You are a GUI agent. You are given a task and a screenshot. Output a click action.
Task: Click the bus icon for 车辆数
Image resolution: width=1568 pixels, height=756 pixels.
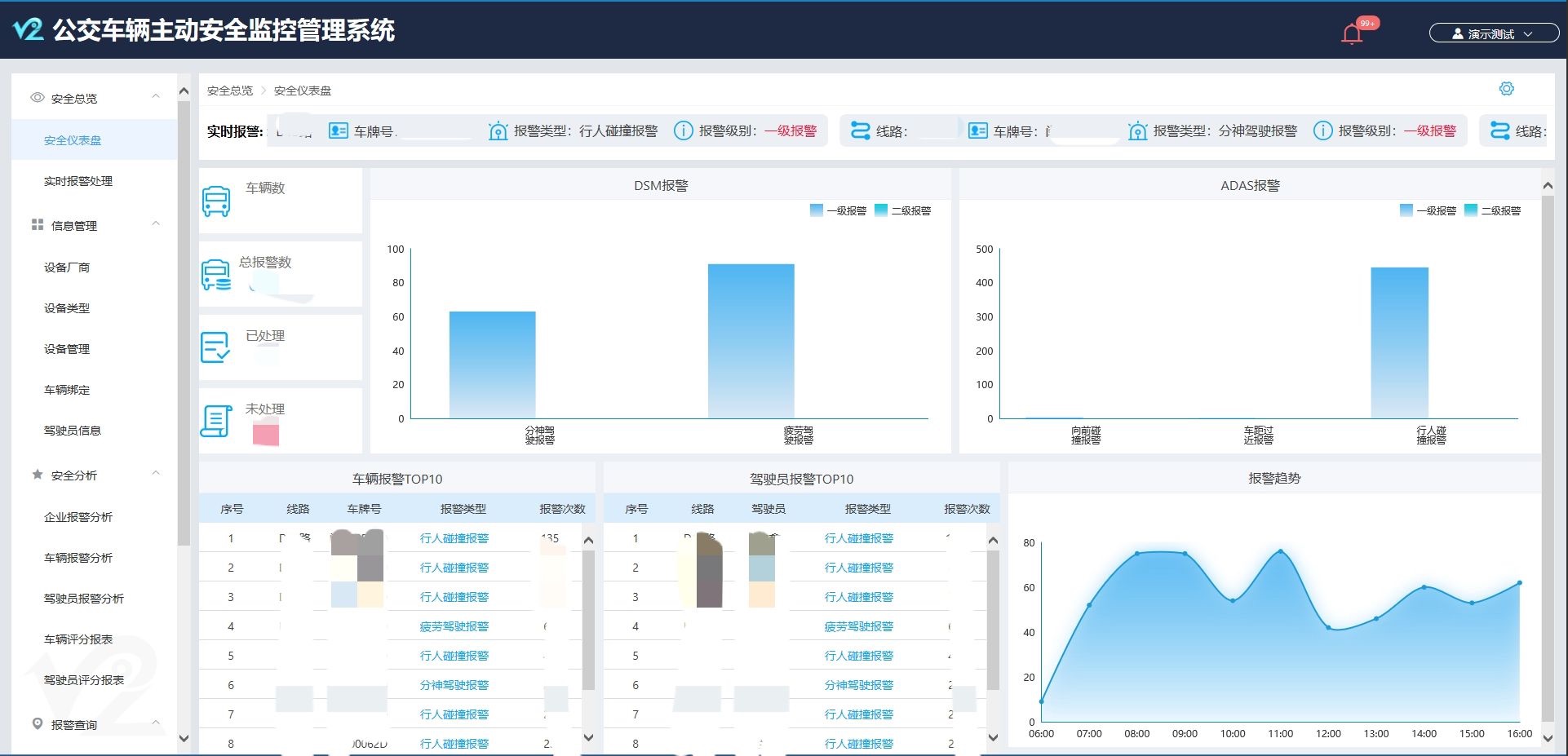click(x=216, y=201)
